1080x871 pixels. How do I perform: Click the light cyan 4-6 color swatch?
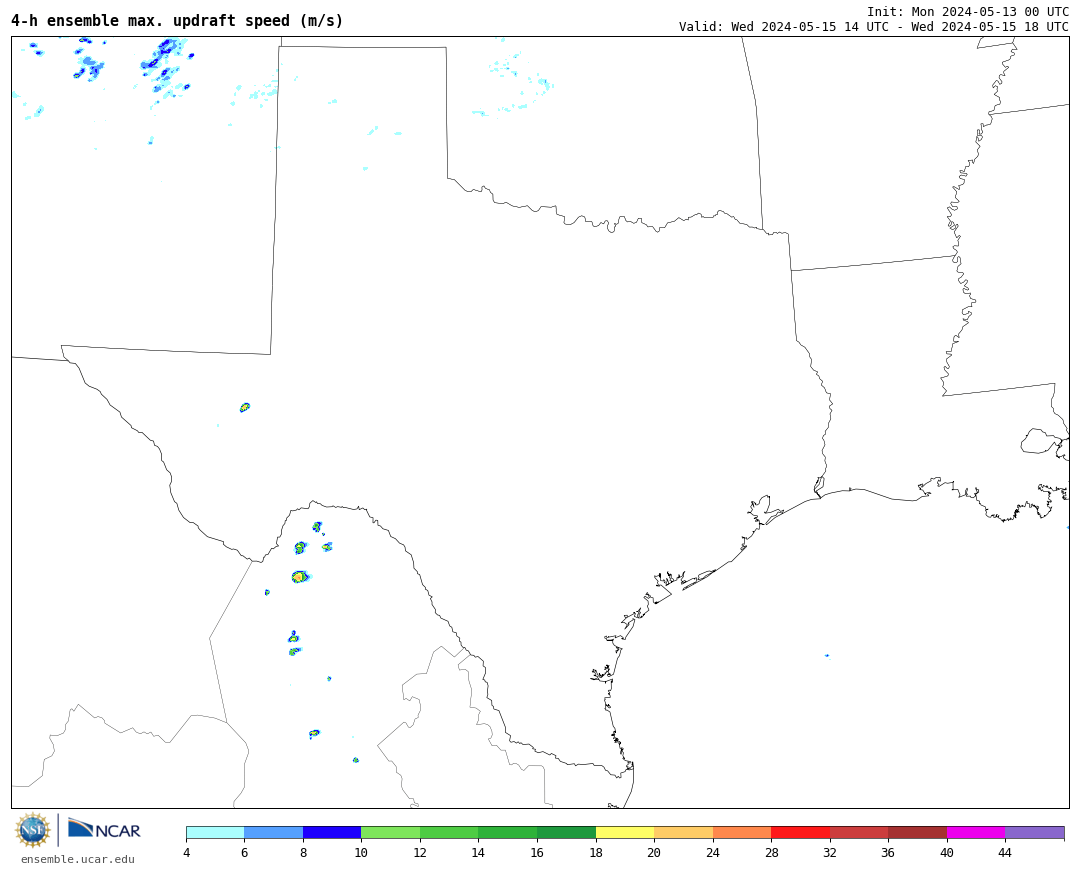tap(216, 832)
